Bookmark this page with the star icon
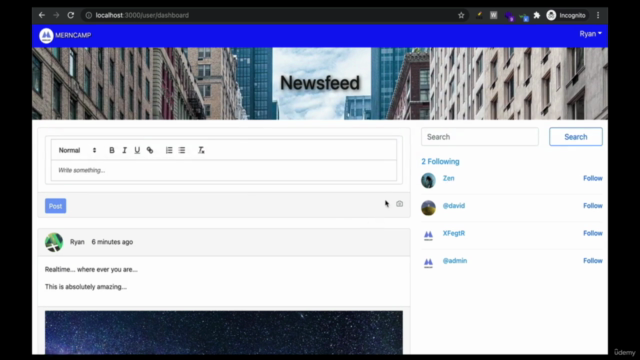Viewport: 640px width, 360px height. click(461, 15)
